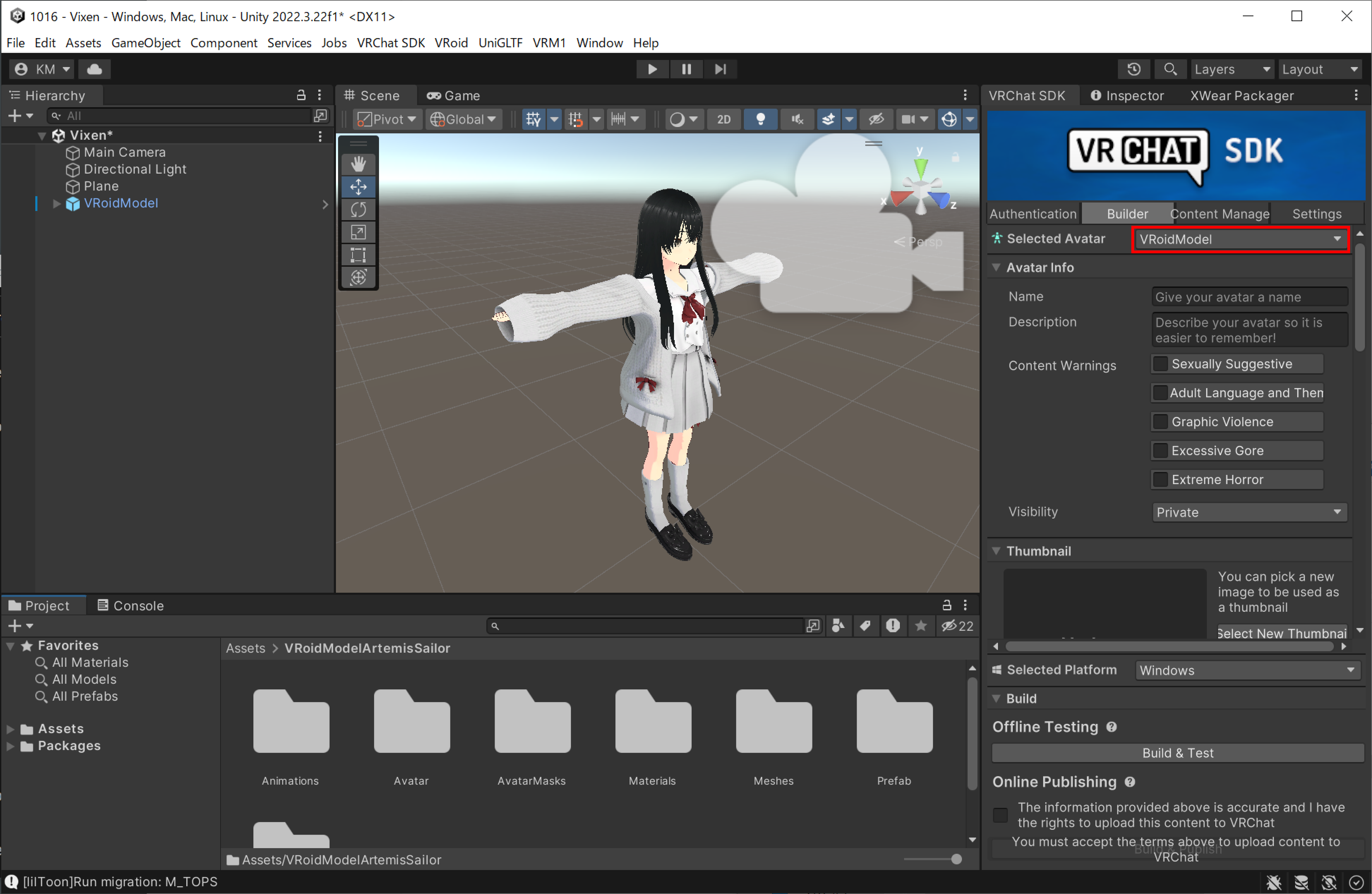Open Hierarchy add object plus dropdown

point(20,116)
